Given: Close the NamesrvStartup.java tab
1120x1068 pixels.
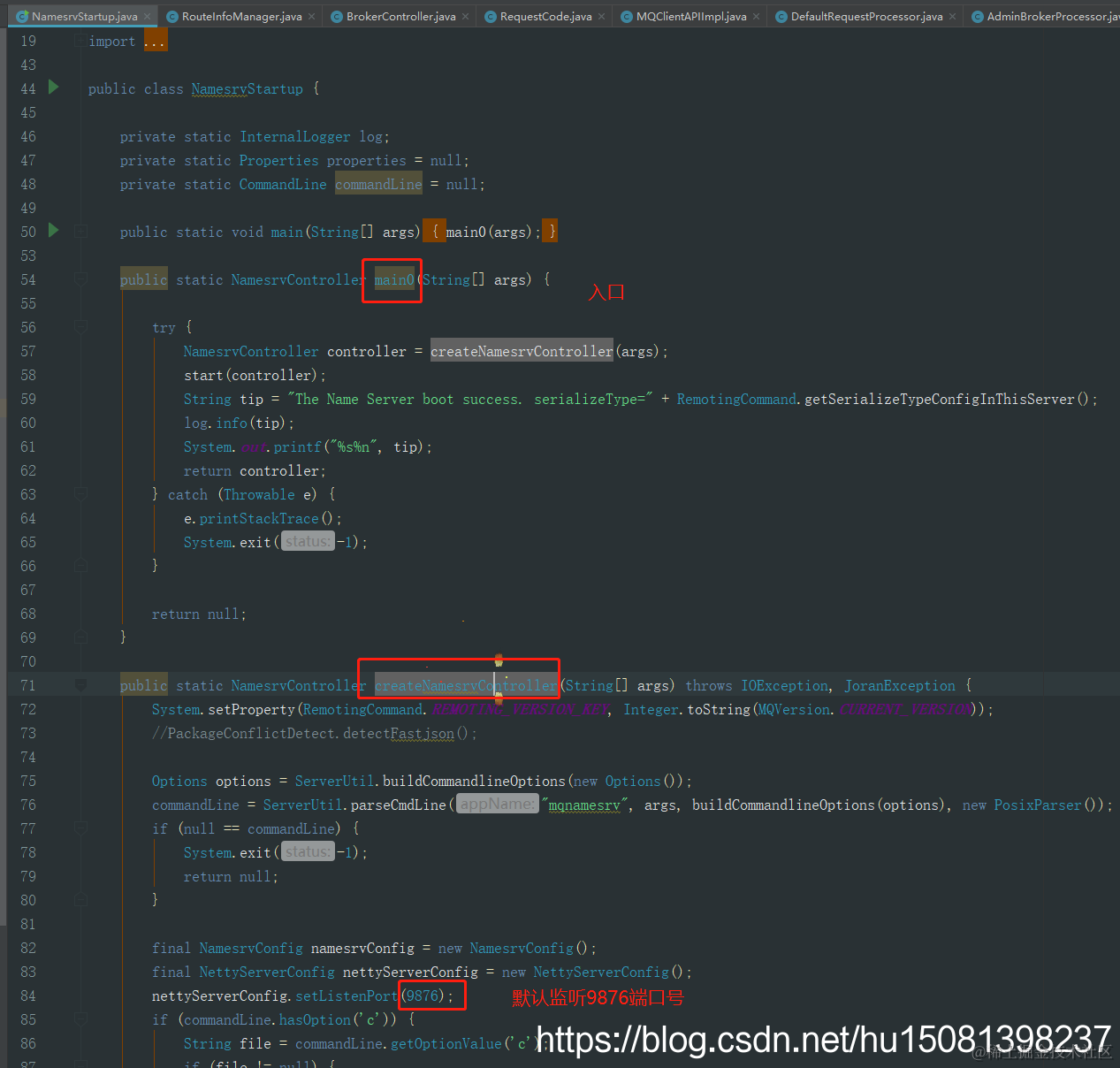Looking at the screenshot, I should click(147, 16).
